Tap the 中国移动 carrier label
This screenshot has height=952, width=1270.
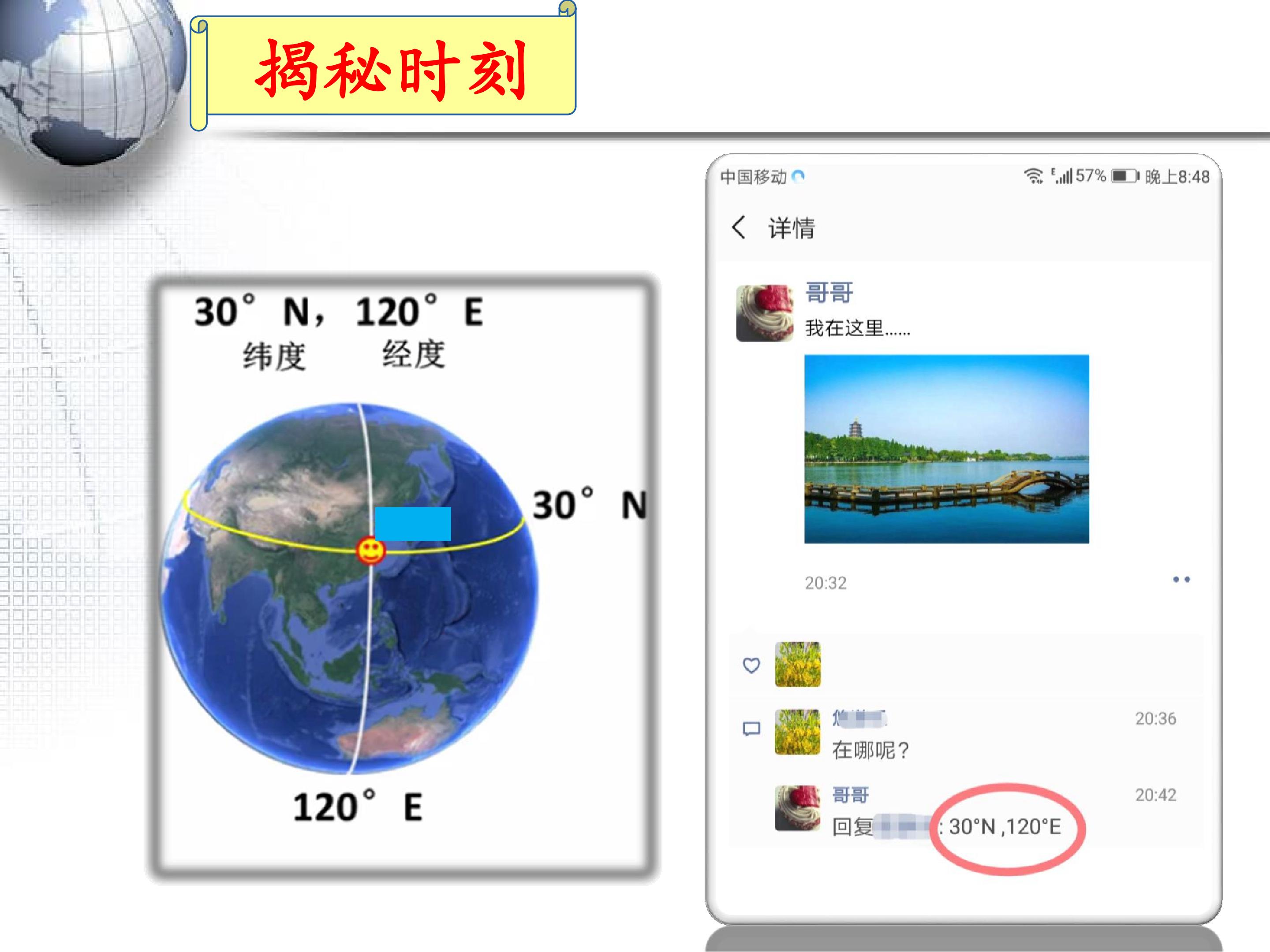[x=753, y=177]
